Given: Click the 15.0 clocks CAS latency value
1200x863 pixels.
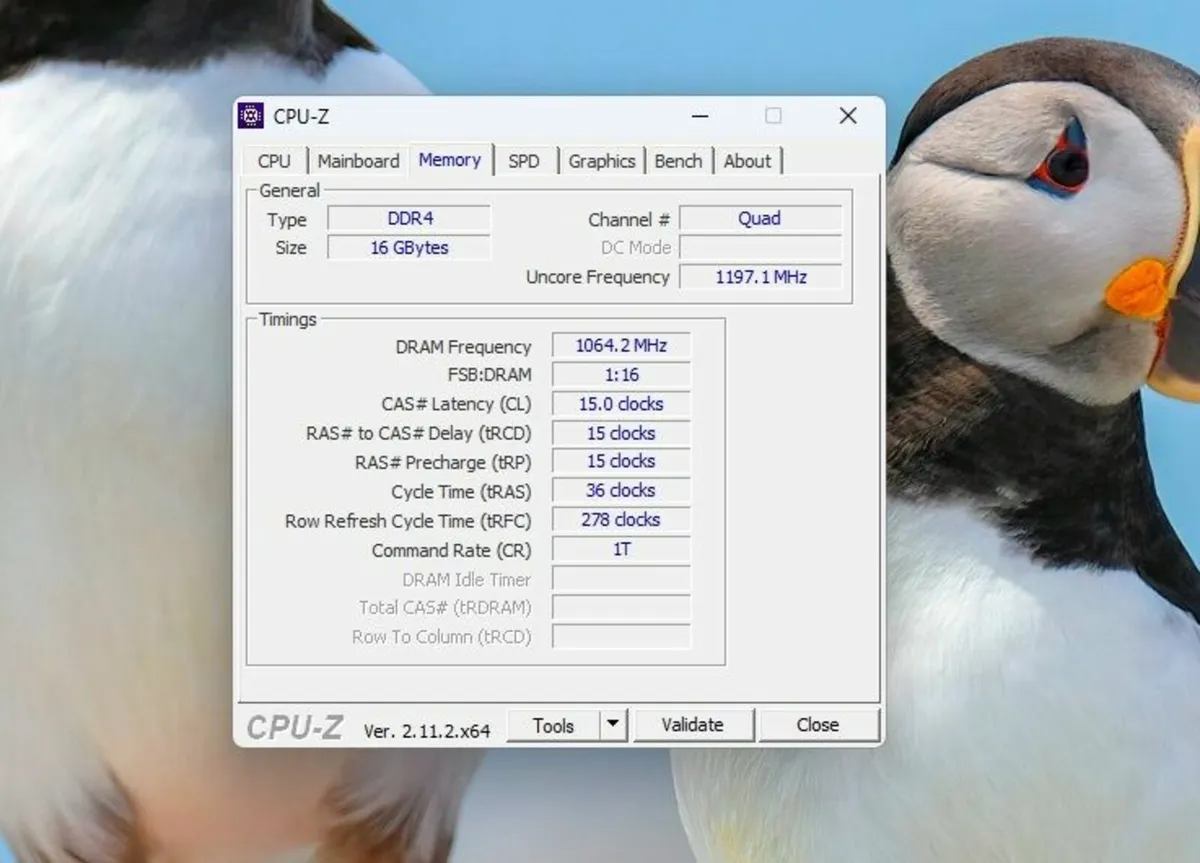Looking at the screenshot, I should click(x=621, y=404).
